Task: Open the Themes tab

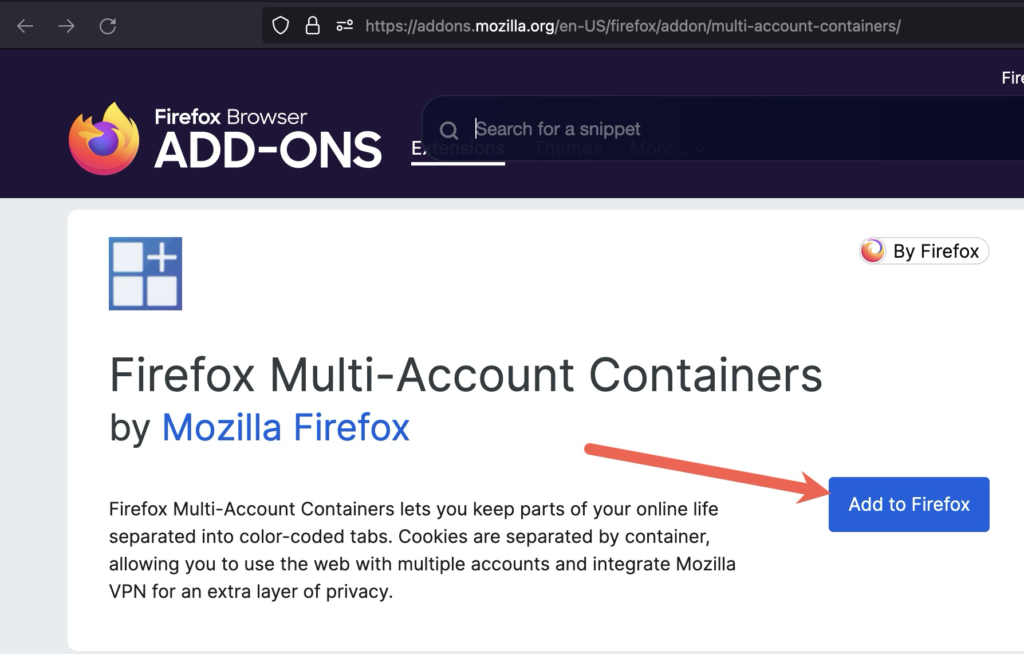Action: [567, 148]
